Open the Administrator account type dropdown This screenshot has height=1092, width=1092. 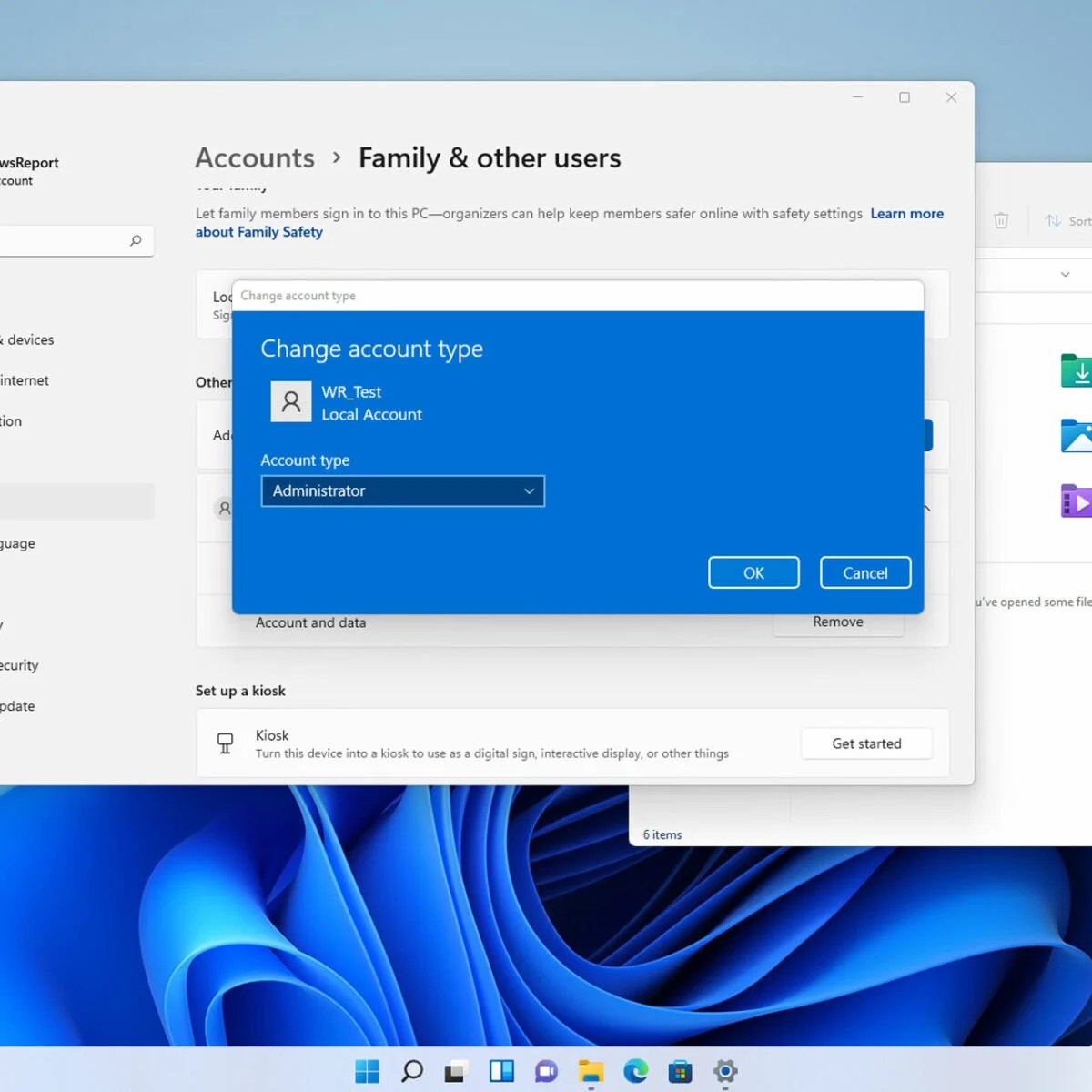(x=402, y=490)
